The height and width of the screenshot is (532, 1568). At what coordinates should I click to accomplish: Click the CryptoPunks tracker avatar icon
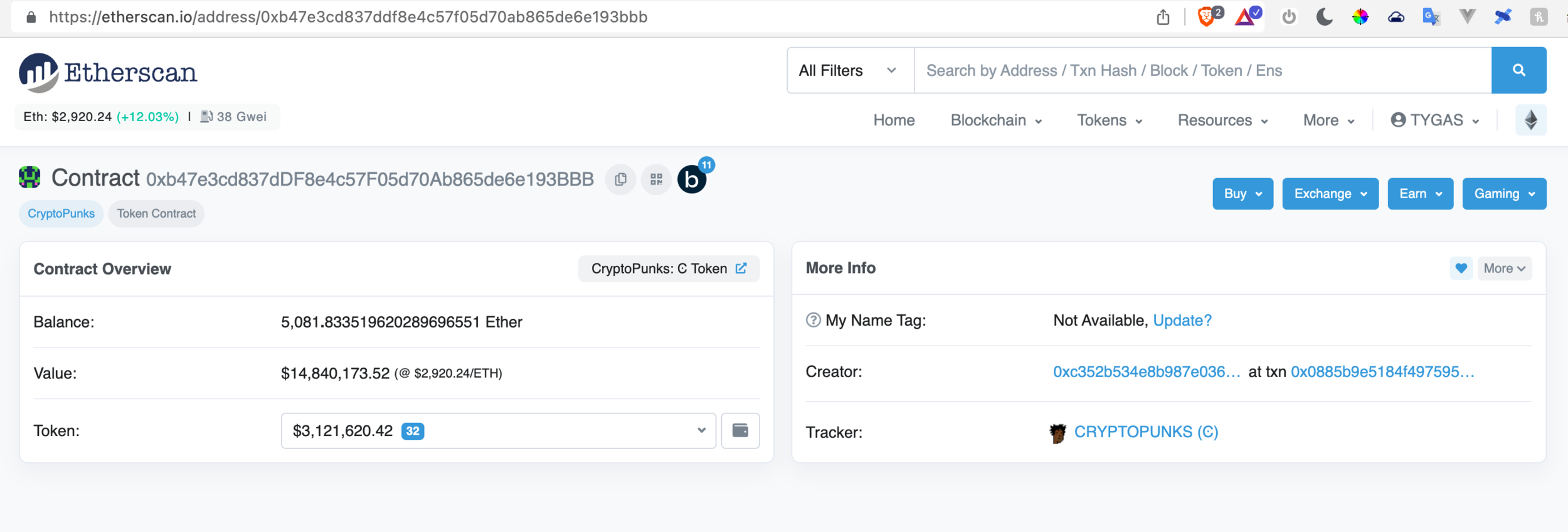coord(1057,433)
